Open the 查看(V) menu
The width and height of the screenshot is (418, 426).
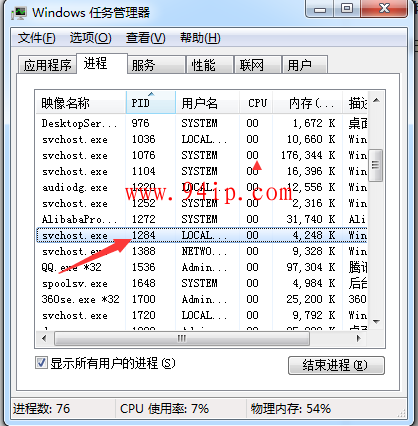click(145, 38)
